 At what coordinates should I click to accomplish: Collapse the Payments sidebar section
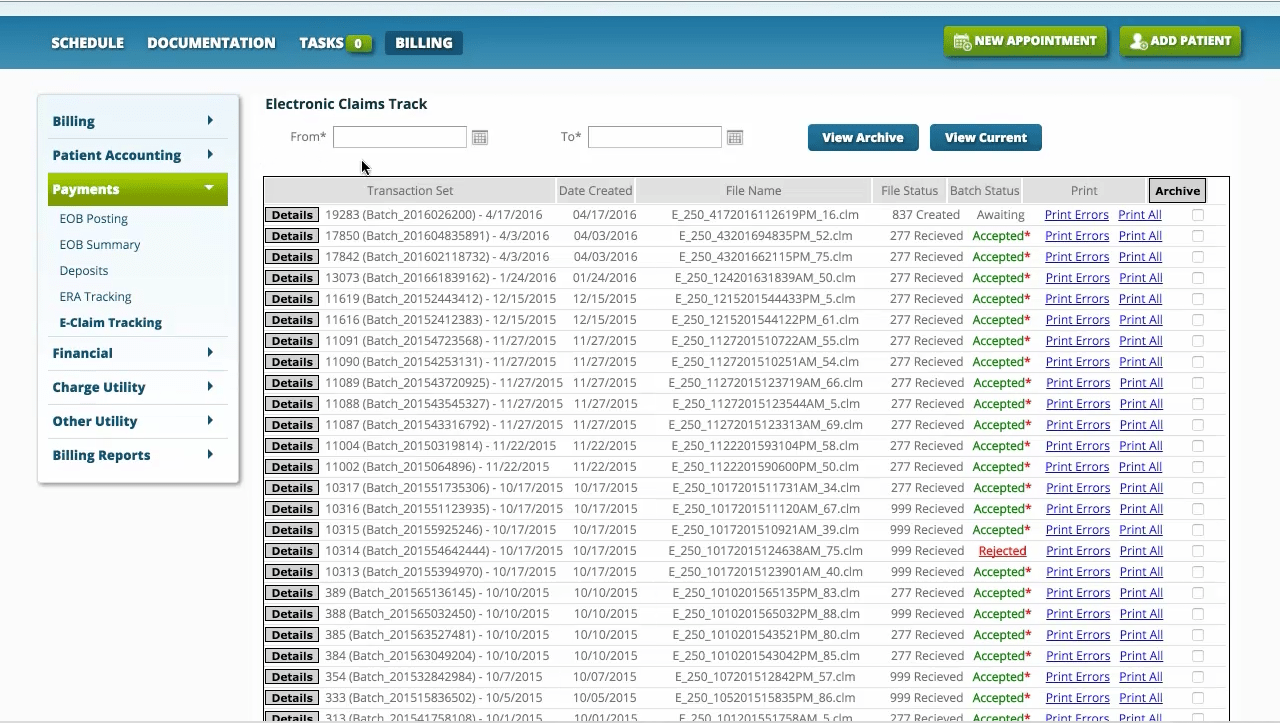[138, 189]
